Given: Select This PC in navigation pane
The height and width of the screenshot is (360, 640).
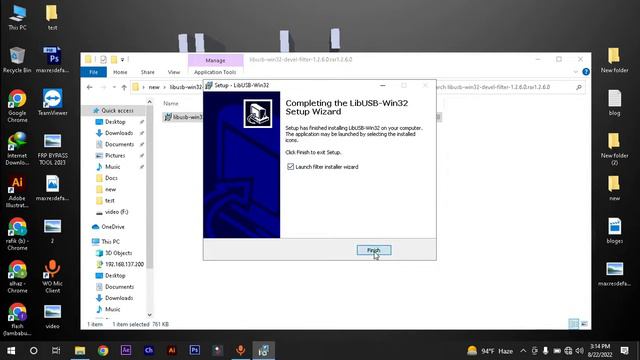Looking at the screenshot, I should pyautogui.click(x=110, y=242).
